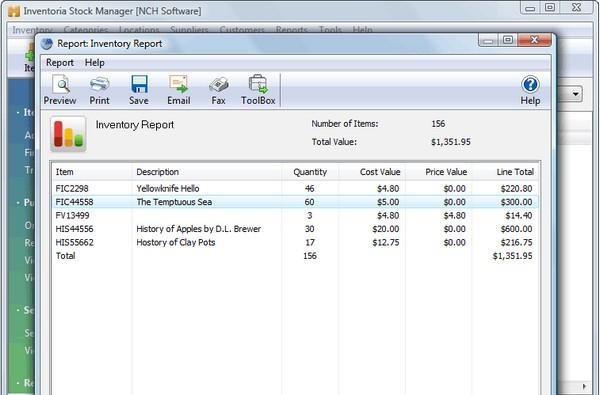Sort by the Line Total column header

505,172
